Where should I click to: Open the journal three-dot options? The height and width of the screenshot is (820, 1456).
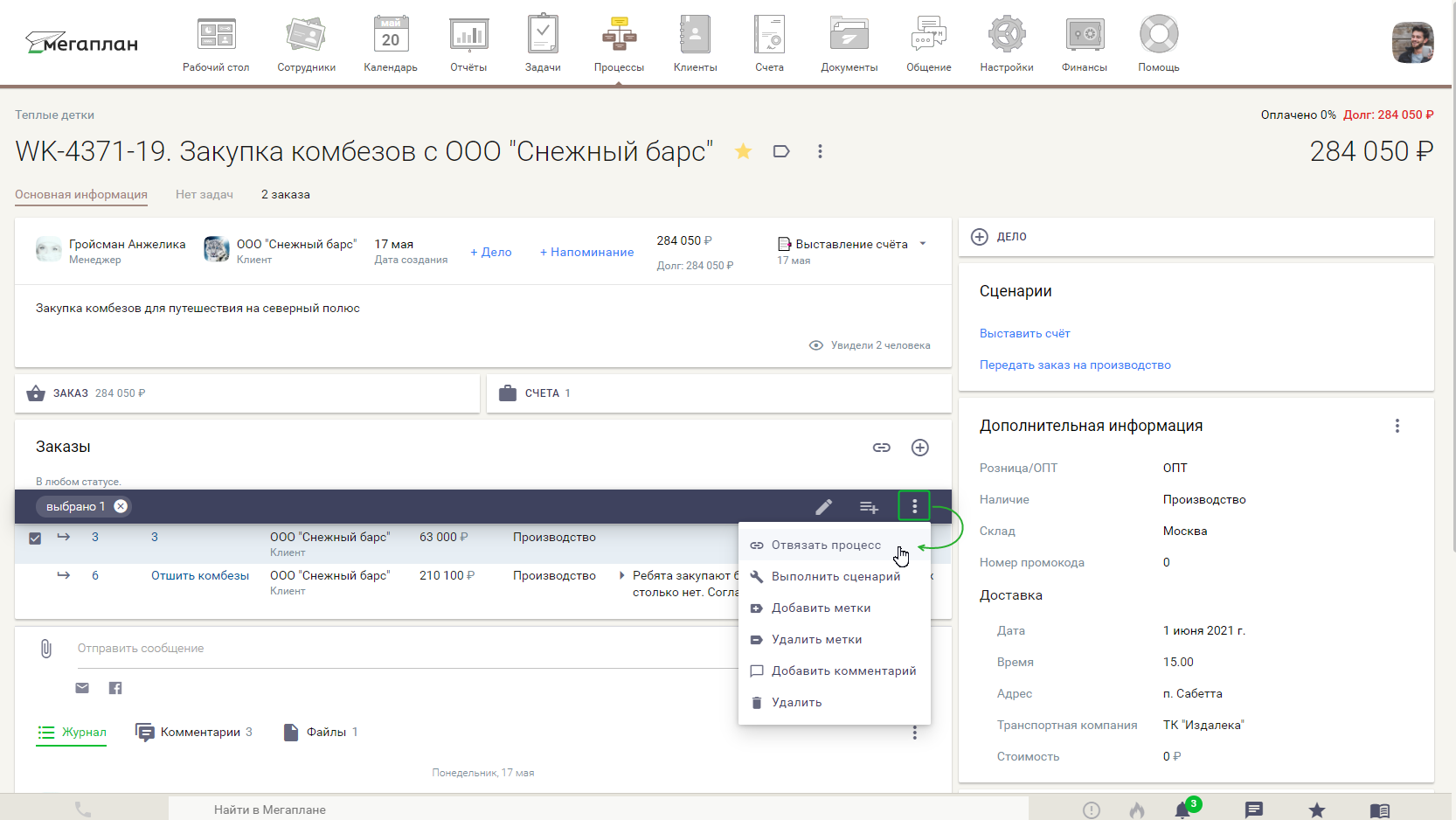915,733
